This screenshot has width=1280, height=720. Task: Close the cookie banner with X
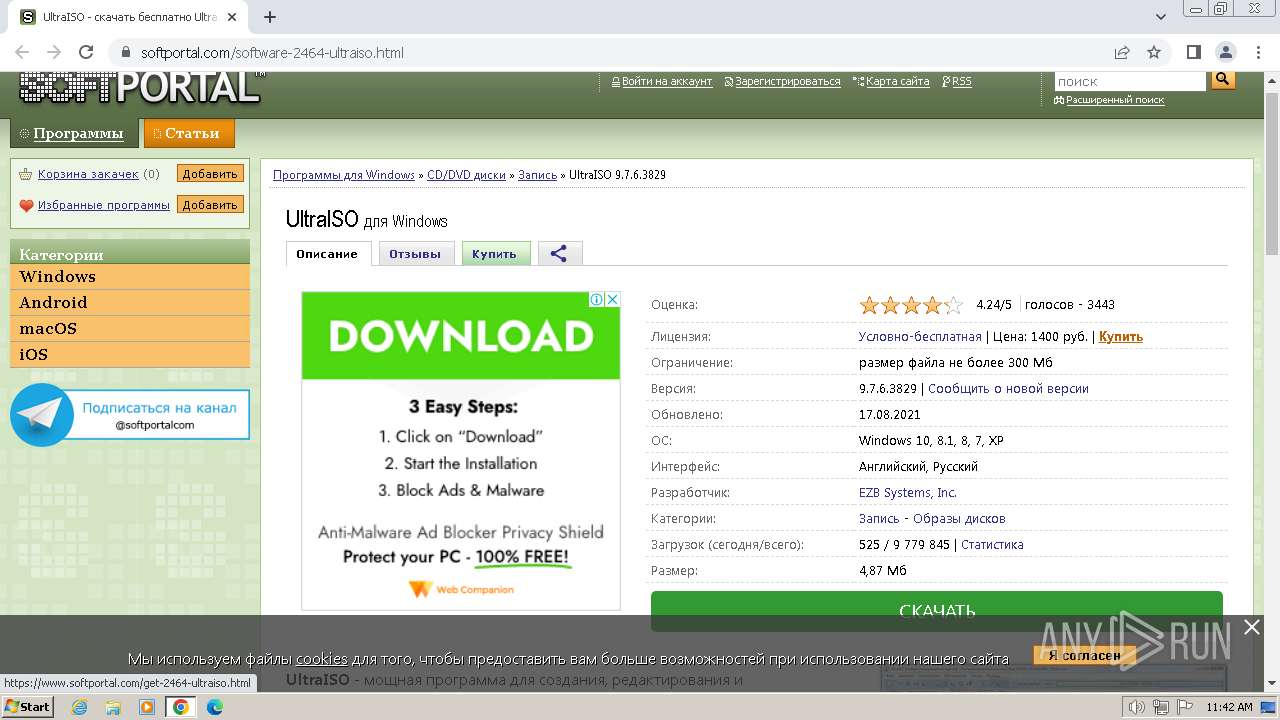pyautogui.click(x=1251, y=627)
